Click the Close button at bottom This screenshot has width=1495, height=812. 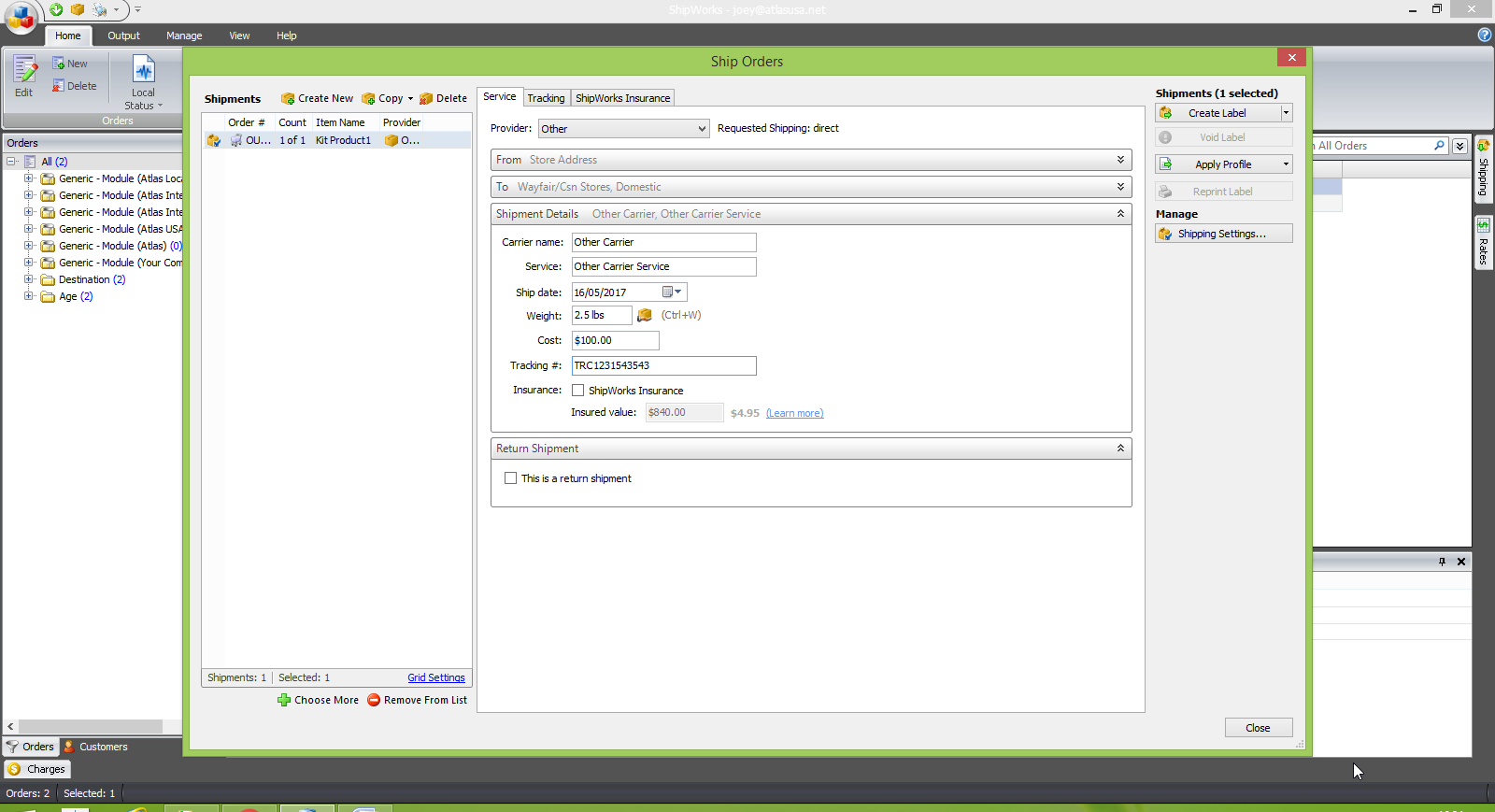click(x=1259, y=728)
